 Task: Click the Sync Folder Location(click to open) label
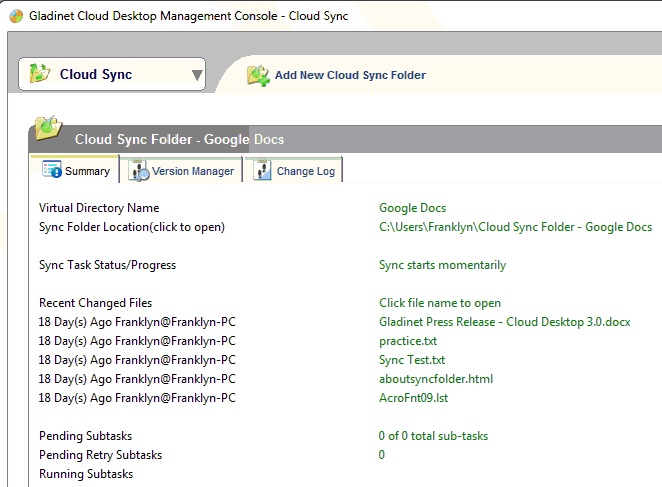point(132,227)
